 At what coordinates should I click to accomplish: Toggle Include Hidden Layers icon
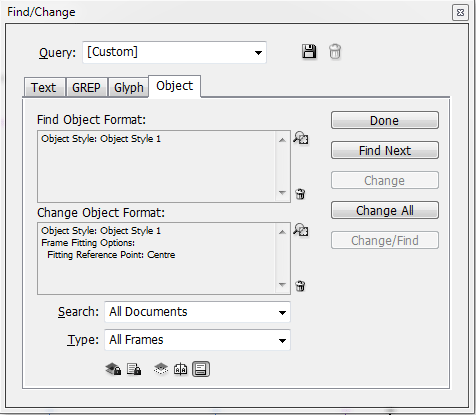[161, 369]
